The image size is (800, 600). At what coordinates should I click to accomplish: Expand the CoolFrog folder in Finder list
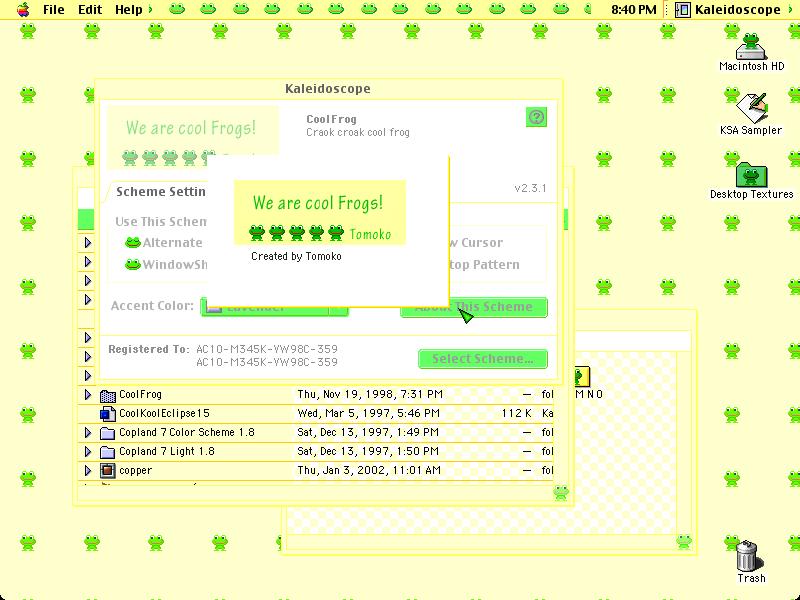pos(88,394)
